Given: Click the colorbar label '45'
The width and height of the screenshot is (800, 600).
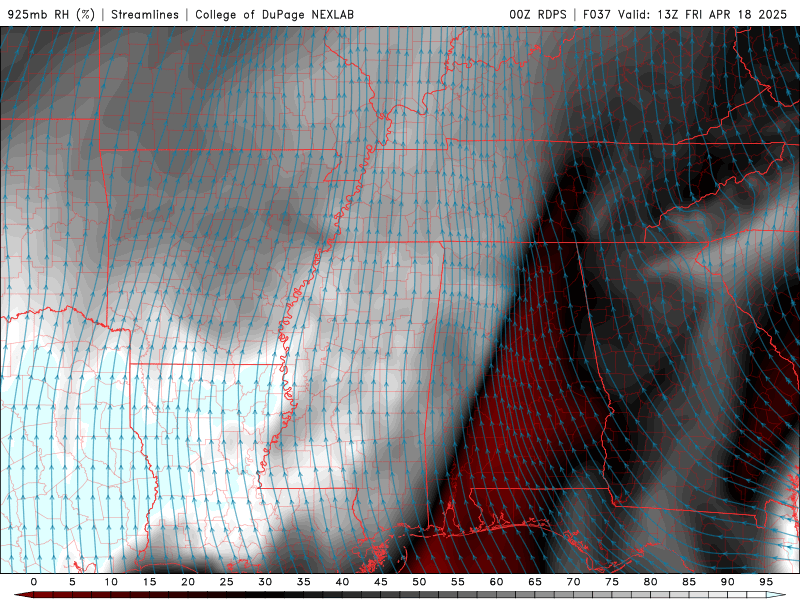Looking at the screenshot, I should 381,582.
